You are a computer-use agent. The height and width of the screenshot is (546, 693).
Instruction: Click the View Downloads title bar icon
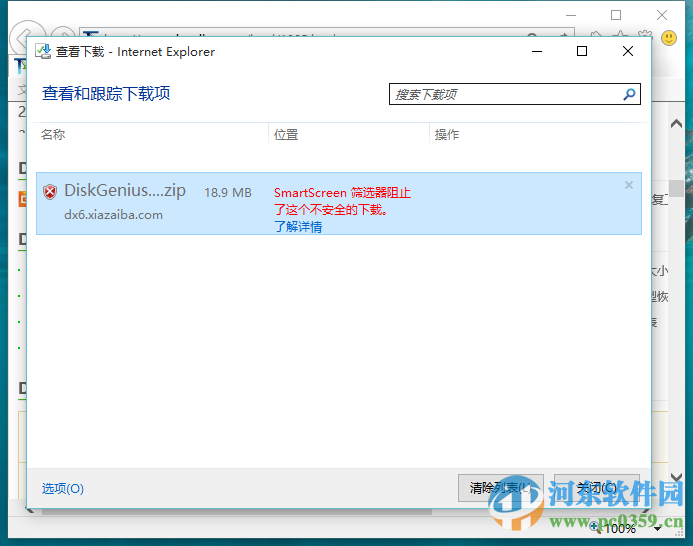[43, 51]
